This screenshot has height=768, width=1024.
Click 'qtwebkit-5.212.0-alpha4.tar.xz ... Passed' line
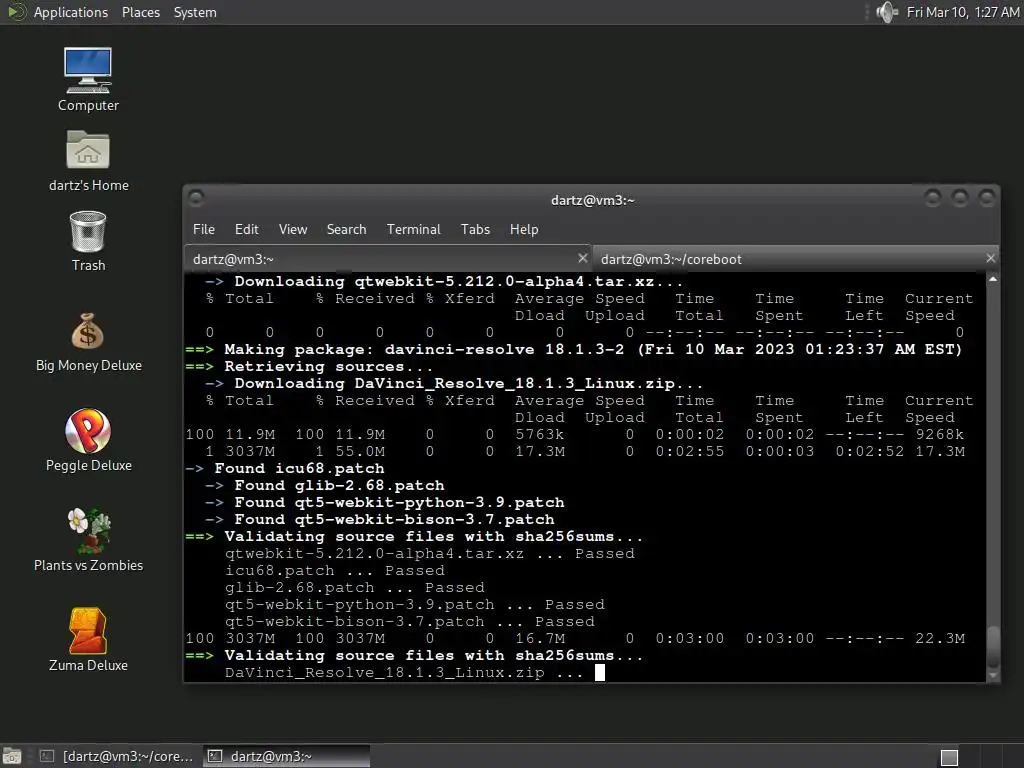coord(430,553)
